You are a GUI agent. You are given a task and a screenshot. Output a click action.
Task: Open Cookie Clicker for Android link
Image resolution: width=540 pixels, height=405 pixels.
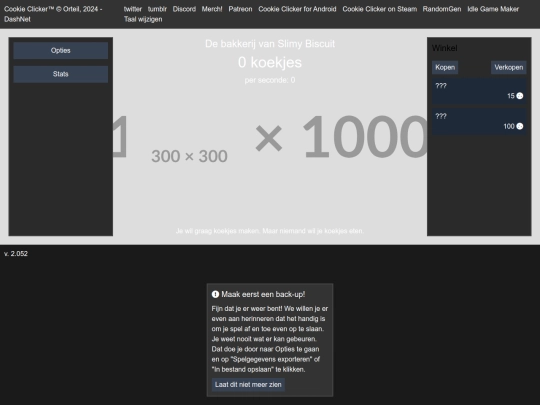(297, 9)
